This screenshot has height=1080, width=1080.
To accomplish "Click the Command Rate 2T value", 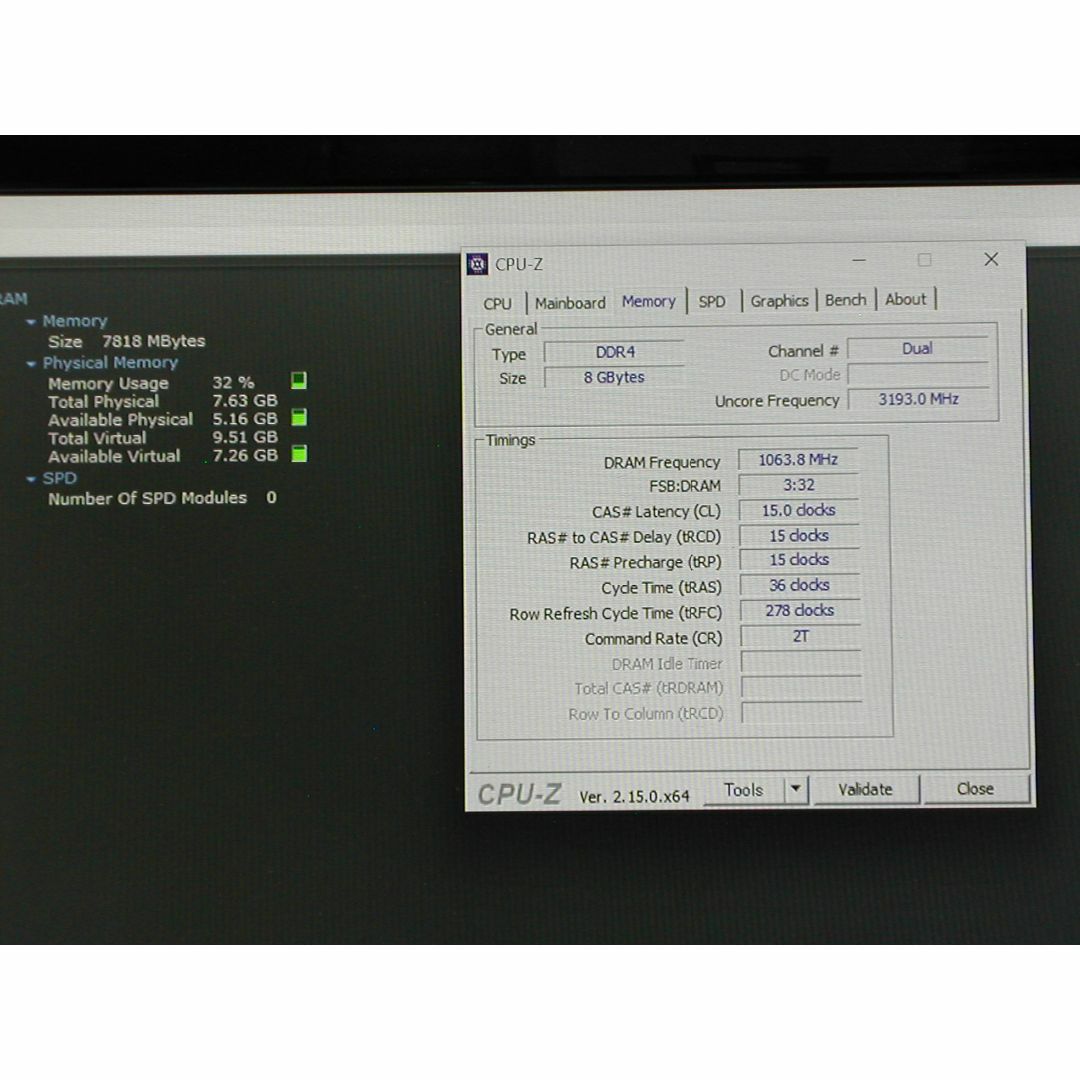I will [800, 636].
